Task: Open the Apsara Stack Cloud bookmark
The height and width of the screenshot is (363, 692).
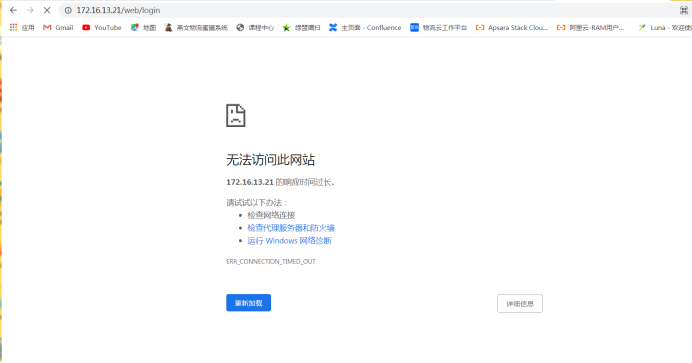Action: [x=512, y=27]
